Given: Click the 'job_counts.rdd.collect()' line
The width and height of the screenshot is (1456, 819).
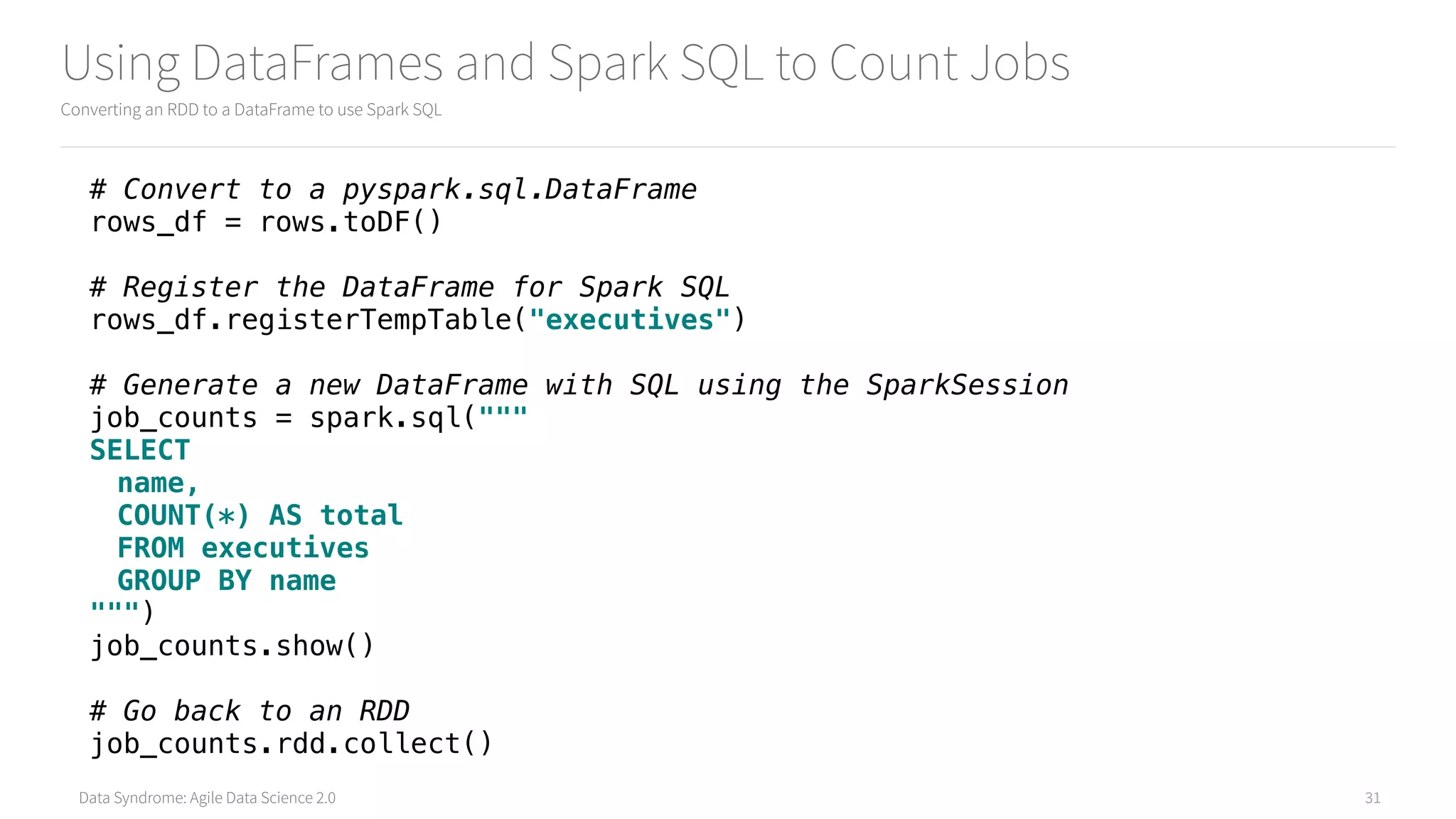Looking at the screenshot, I should click(291, 744).
